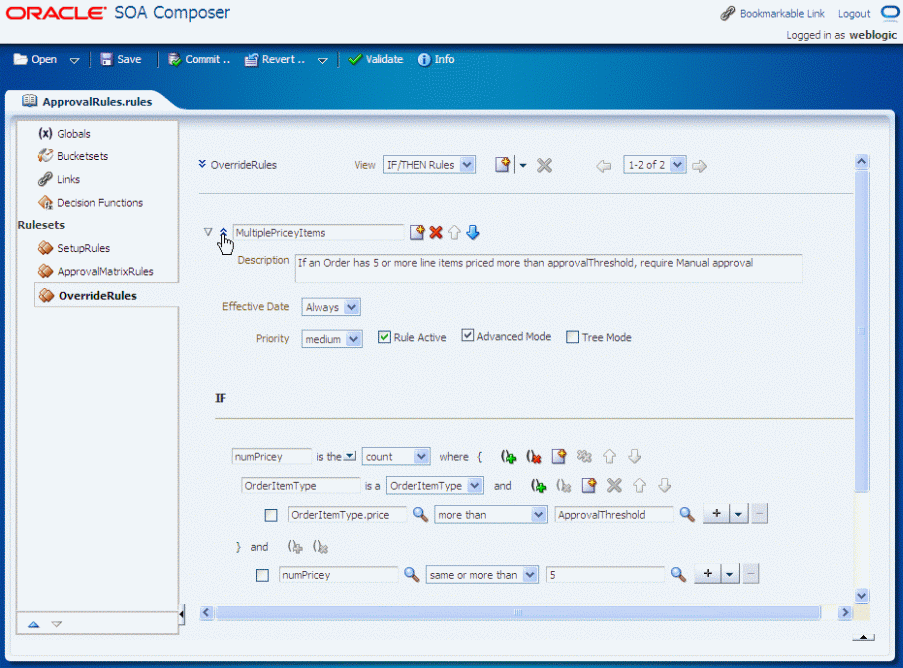Open the SetupRules ruleset

(x=84, y=248)
